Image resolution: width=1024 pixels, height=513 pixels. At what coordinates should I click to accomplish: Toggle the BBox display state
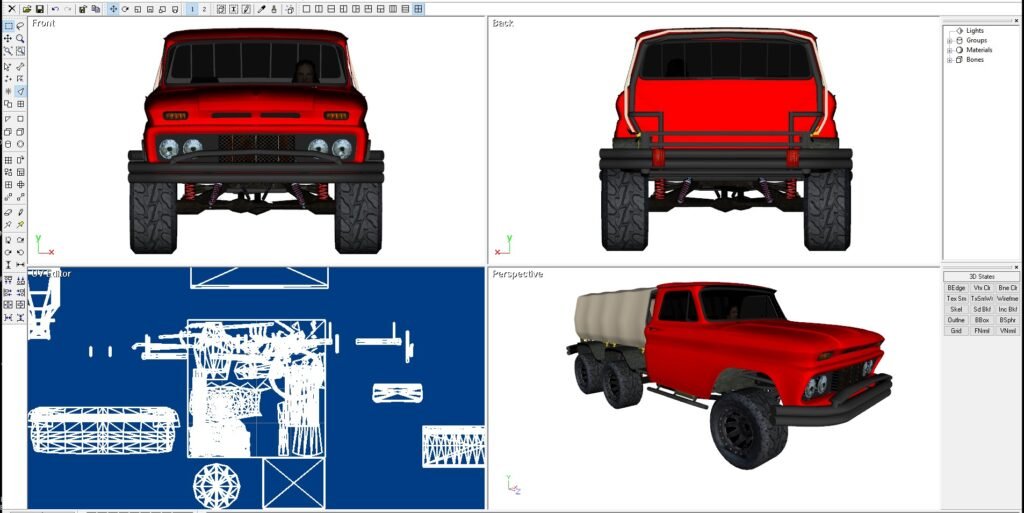point(982,319)
